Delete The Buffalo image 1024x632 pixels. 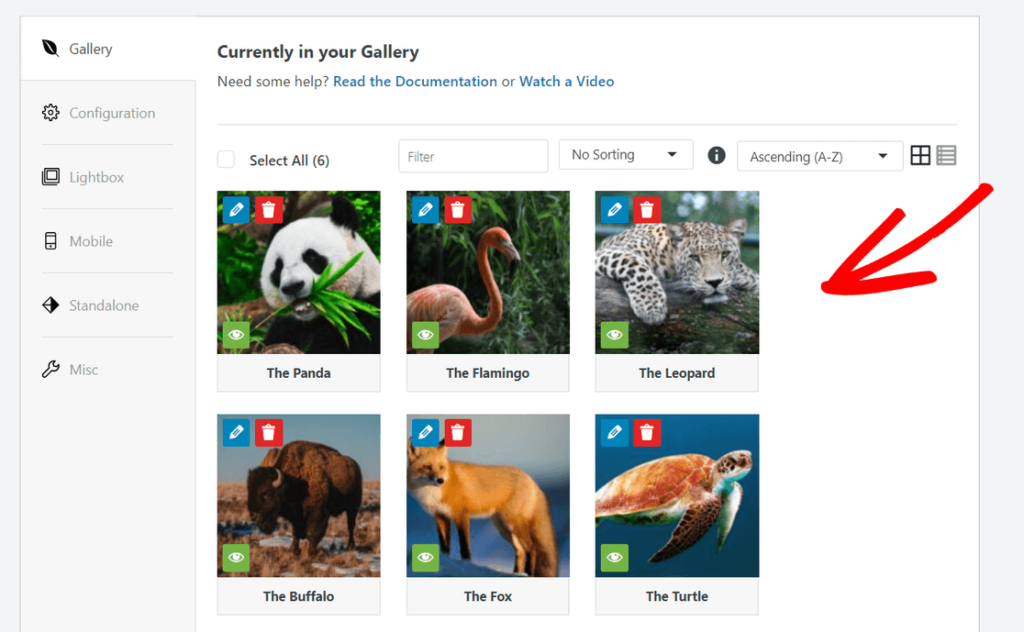(x=268, y=432)
